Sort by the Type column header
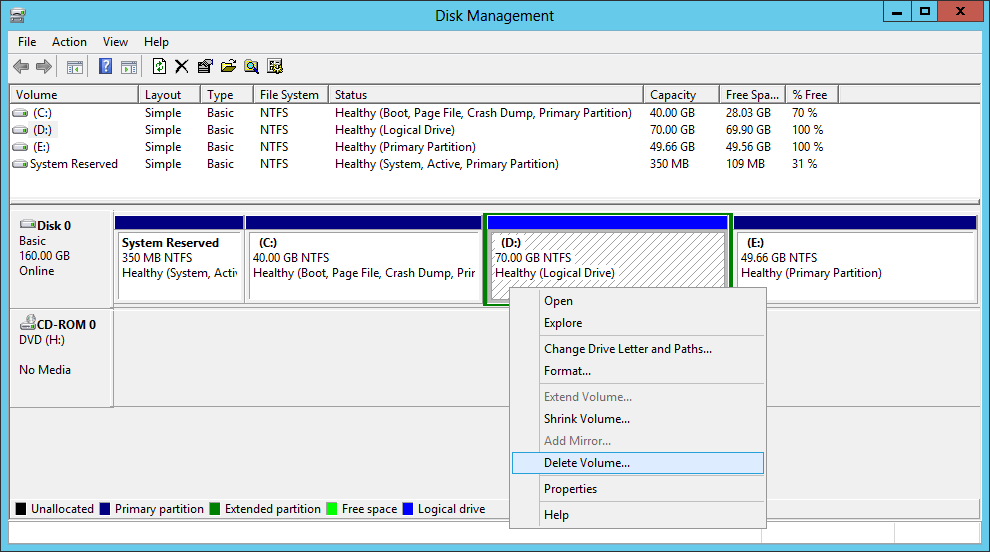This screenshot has height=552, width=990. [x=227, y=95]
